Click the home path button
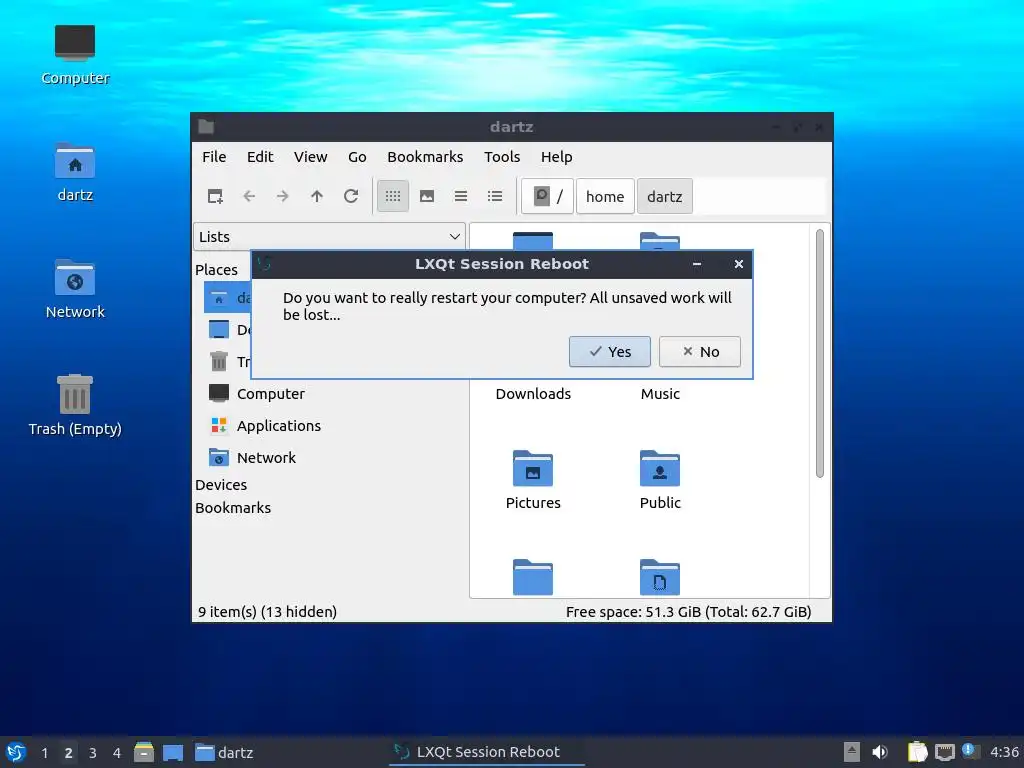 click(x=605, y=196)
